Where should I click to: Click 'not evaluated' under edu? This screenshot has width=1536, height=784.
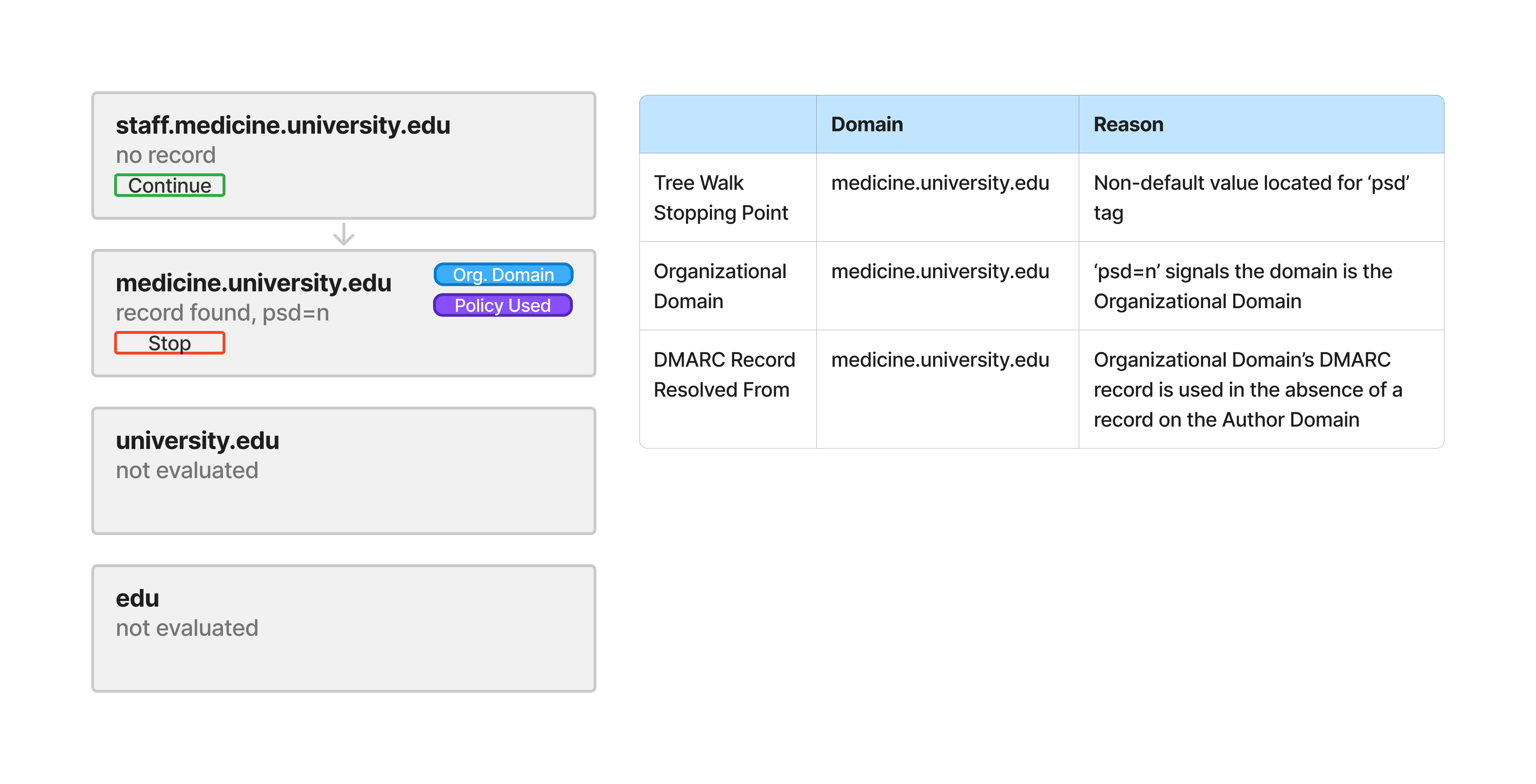pos(187,628)
